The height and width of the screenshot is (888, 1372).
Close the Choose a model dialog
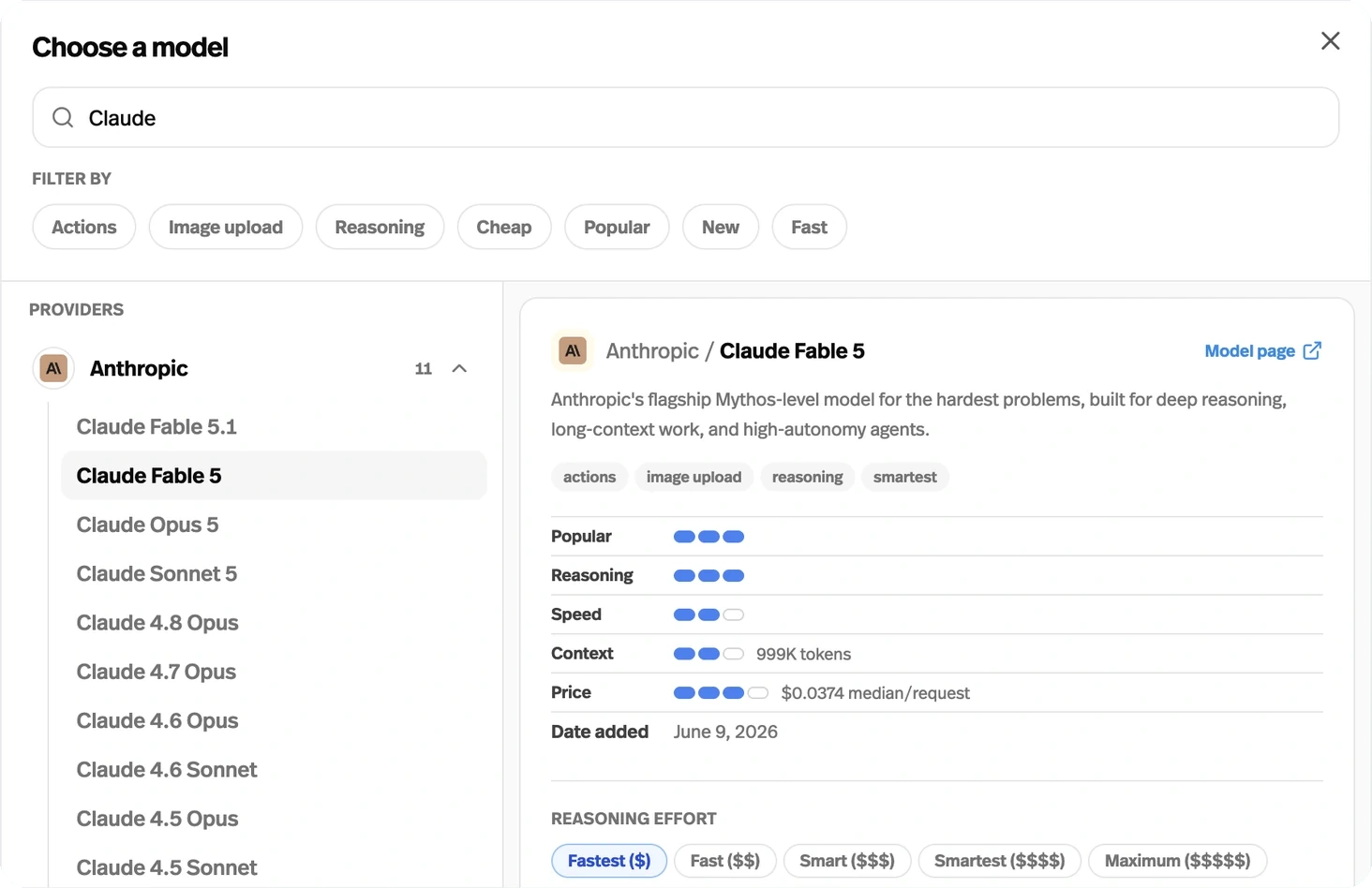click(1330, 41)
